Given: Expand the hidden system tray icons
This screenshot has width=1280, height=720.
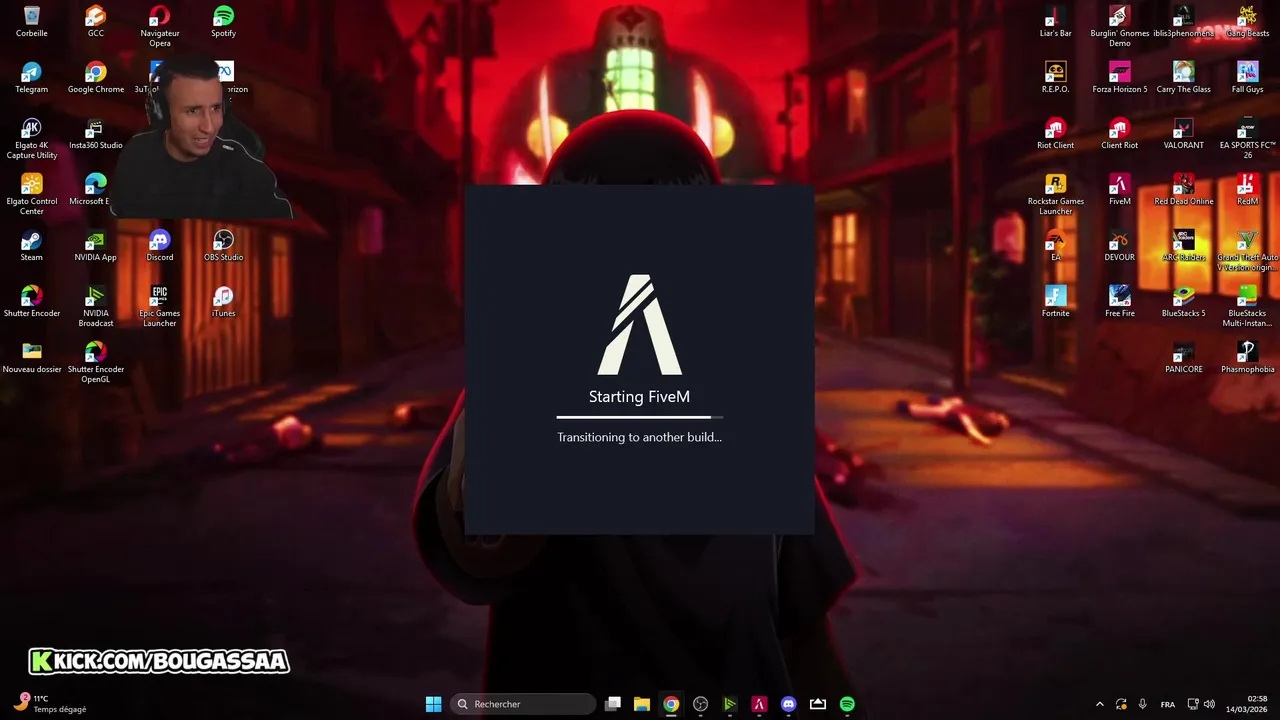Looking at the screenshot, I should click(x=1100, y=704).
